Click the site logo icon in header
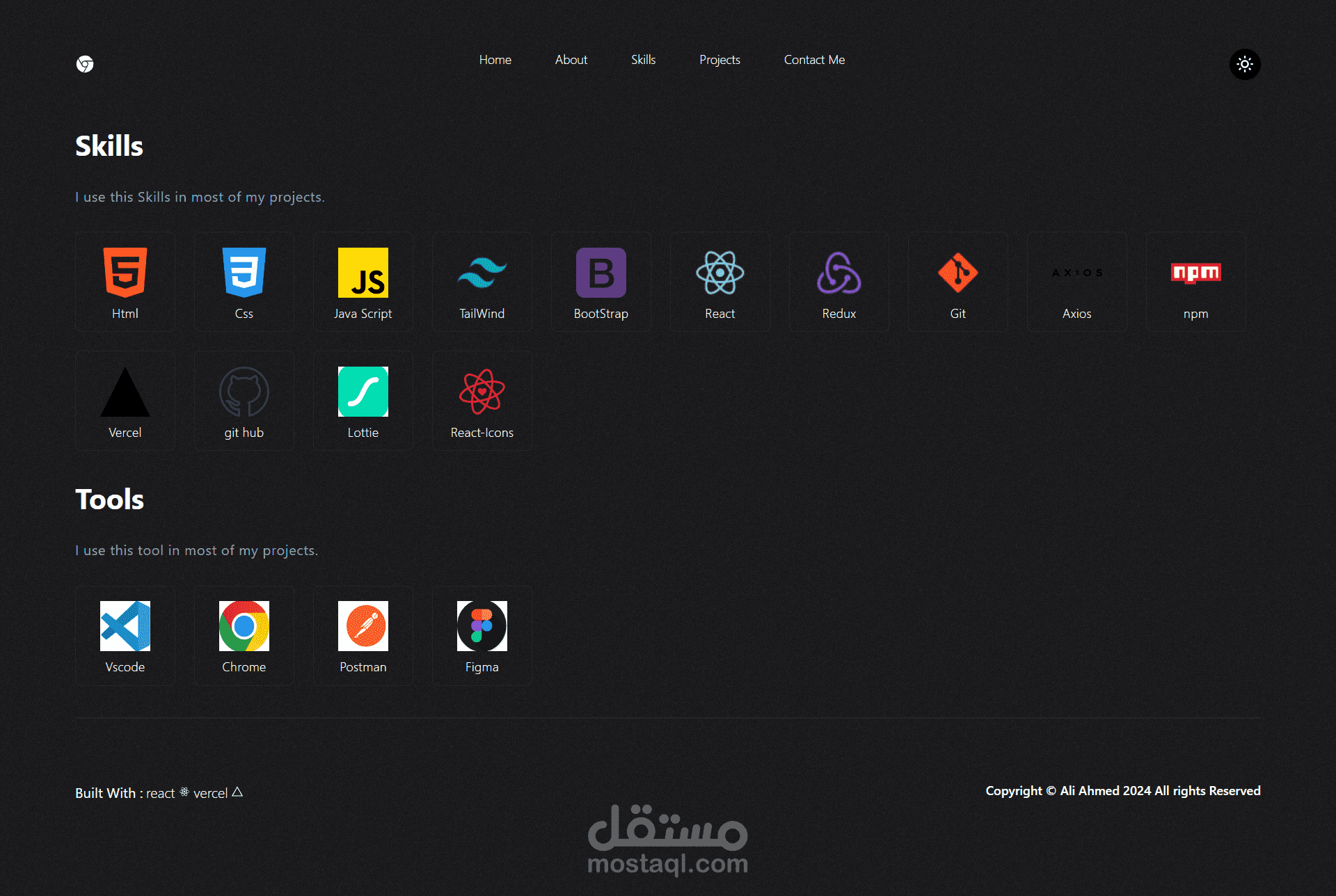 (x=85, y=64)
